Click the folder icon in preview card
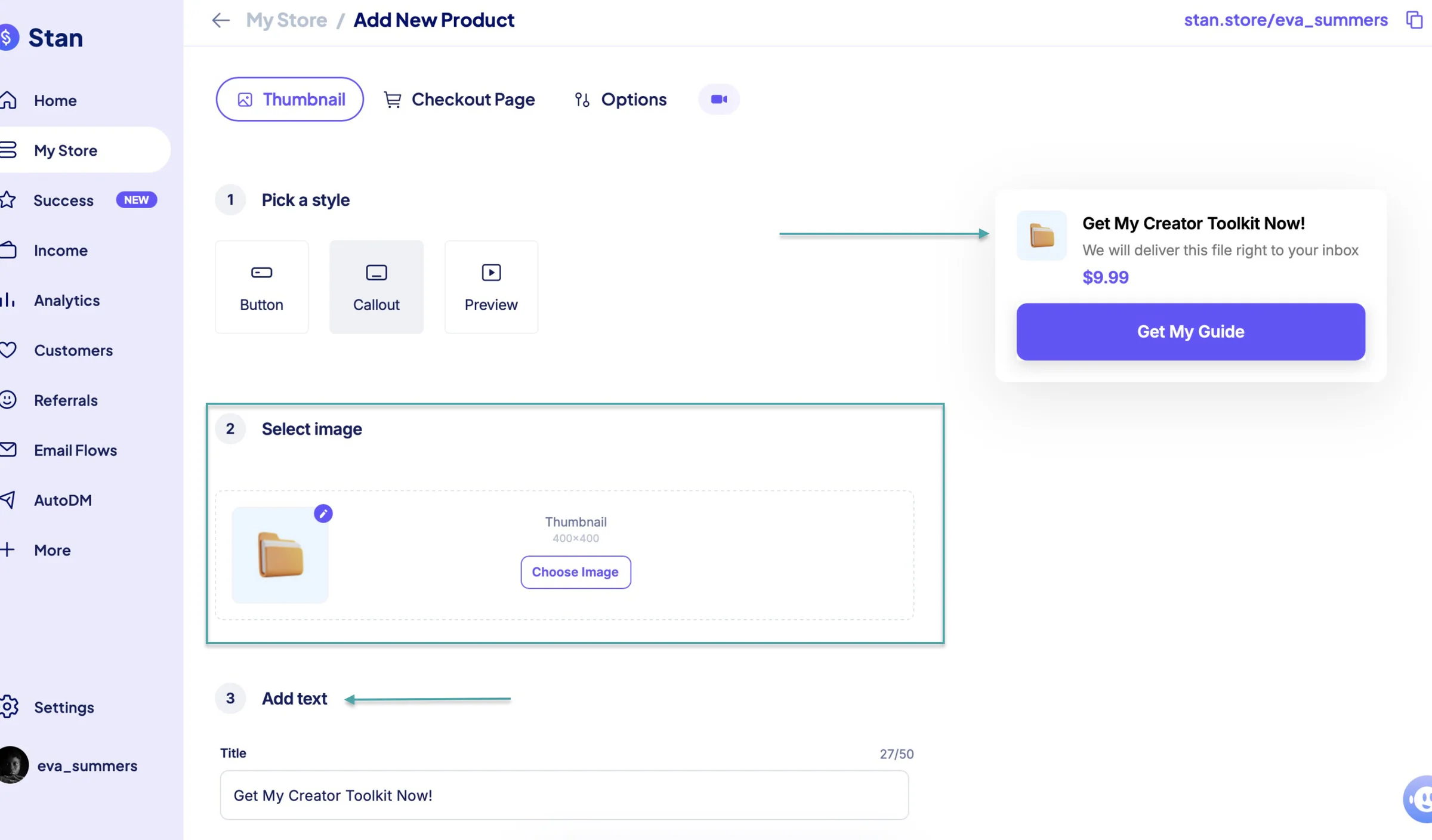The image size is (1432, 840). [x=1042, y=235]
